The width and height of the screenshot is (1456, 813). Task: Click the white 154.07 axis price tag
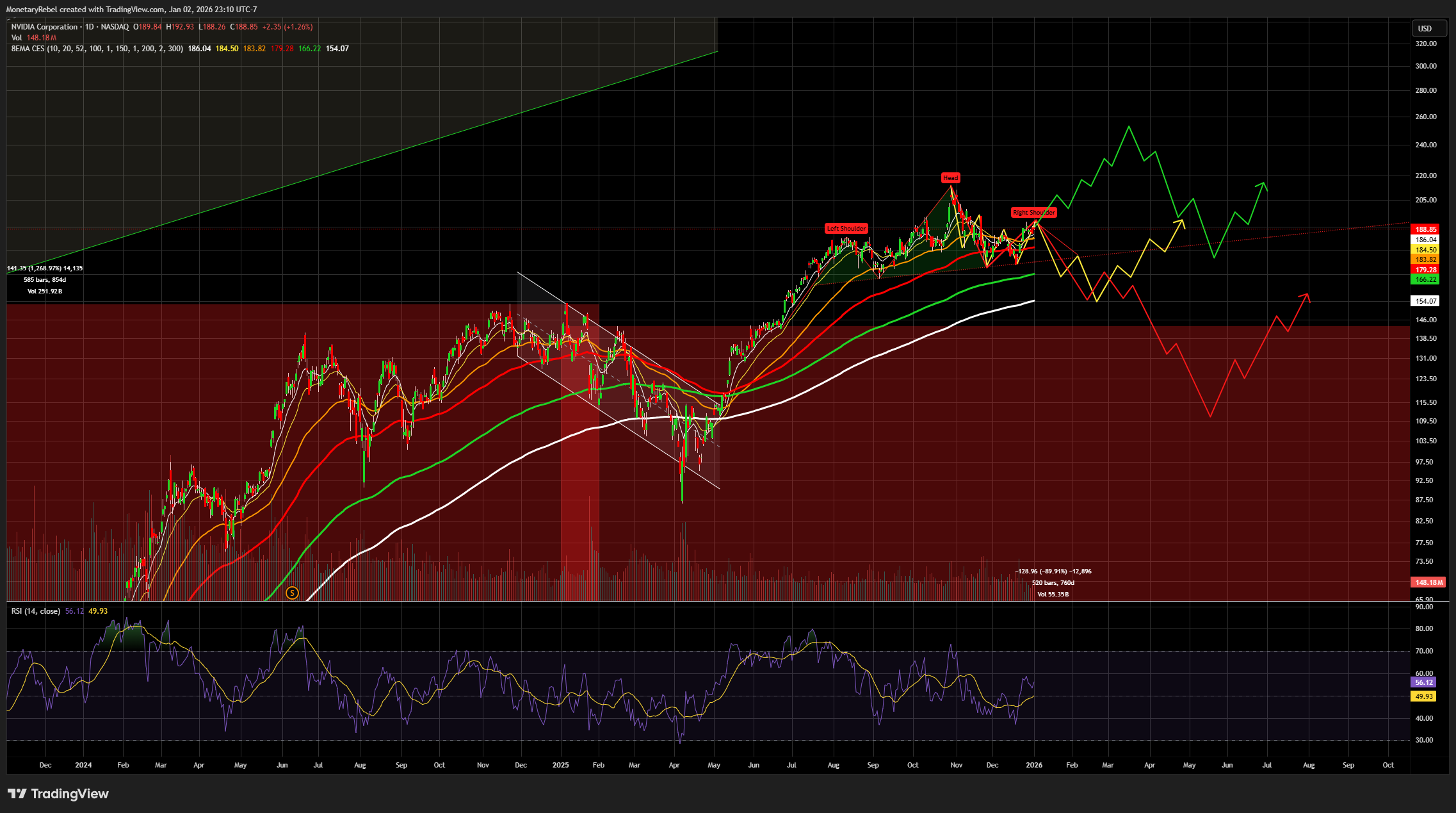1425,301
